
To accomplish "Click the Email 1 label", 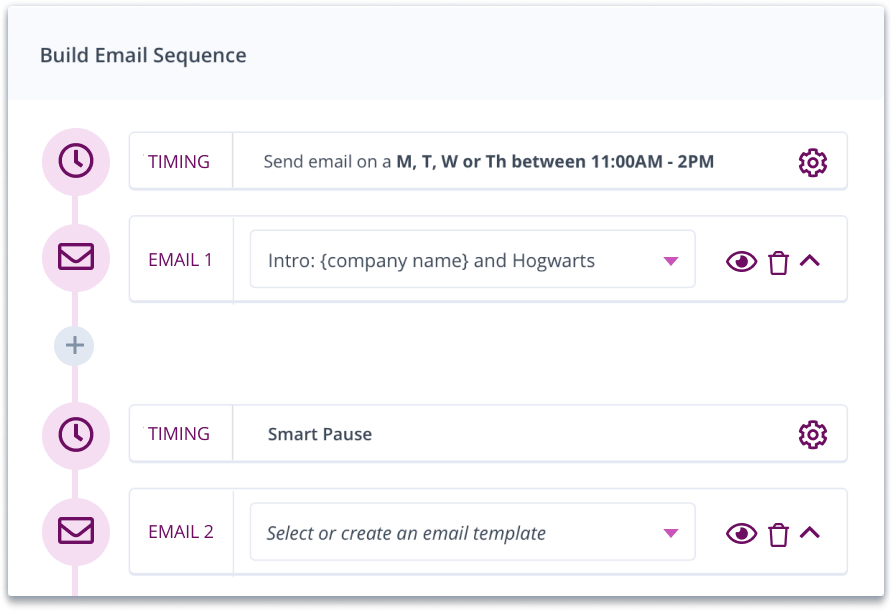I will pos(180,260).
